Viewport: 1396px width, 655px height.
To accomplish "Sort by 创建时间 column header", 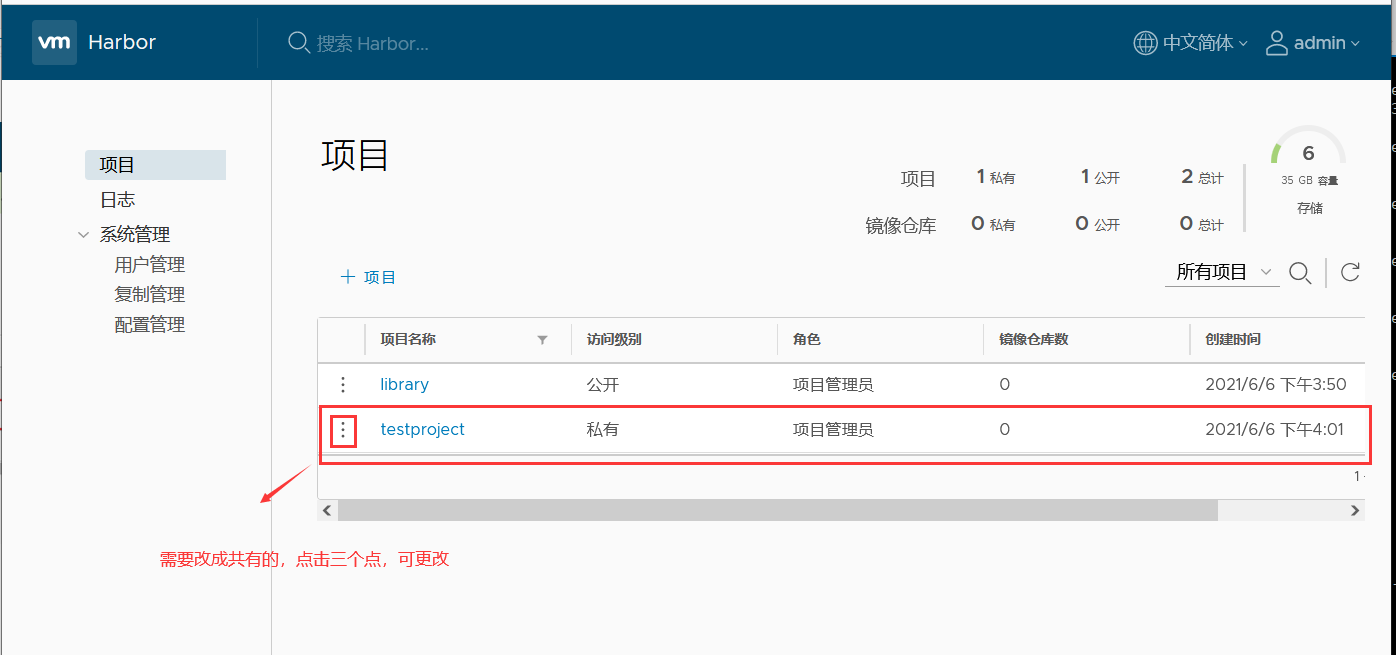I will pyautogui.click(x=1233, y=340).
